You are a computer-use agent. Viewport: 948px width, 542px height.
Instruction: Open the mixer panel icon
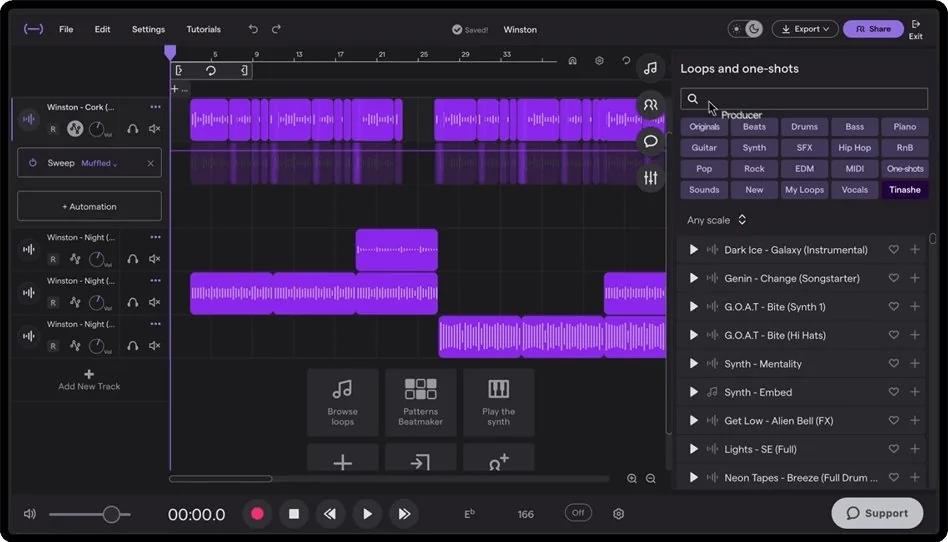(x=650, y=178)
